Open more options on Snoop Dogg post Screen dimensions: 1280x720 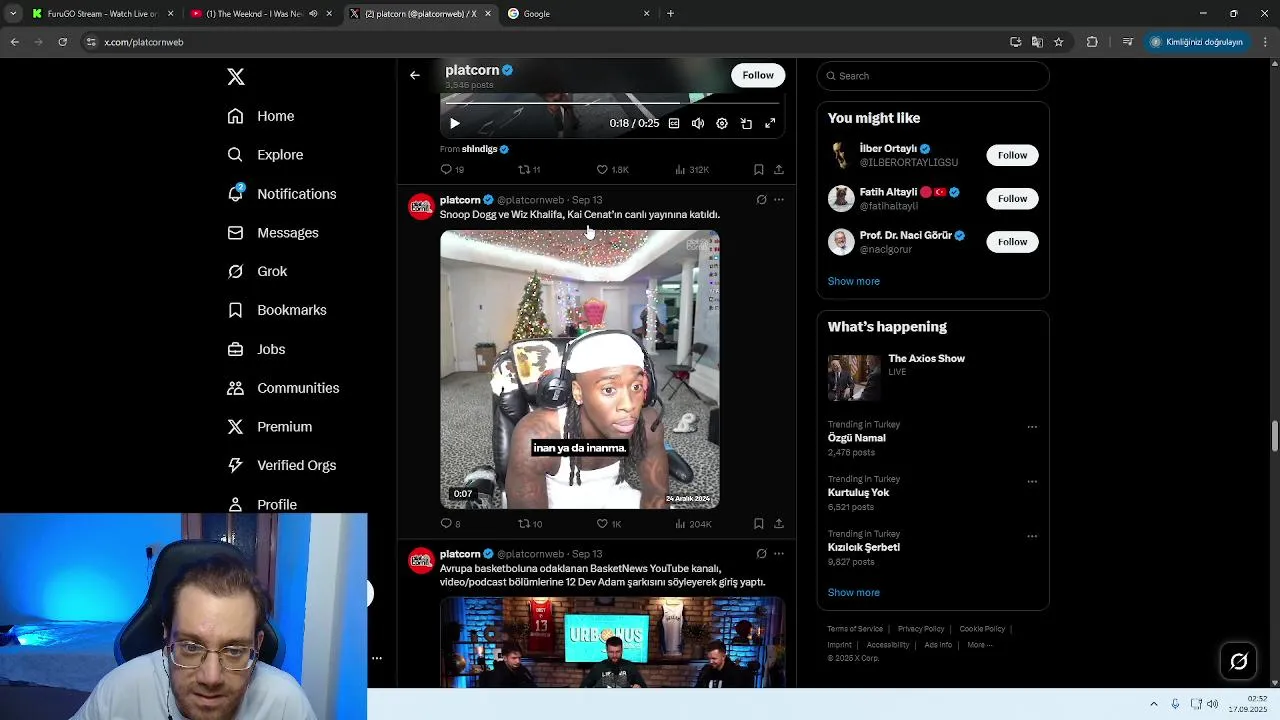tap(779, 200)
